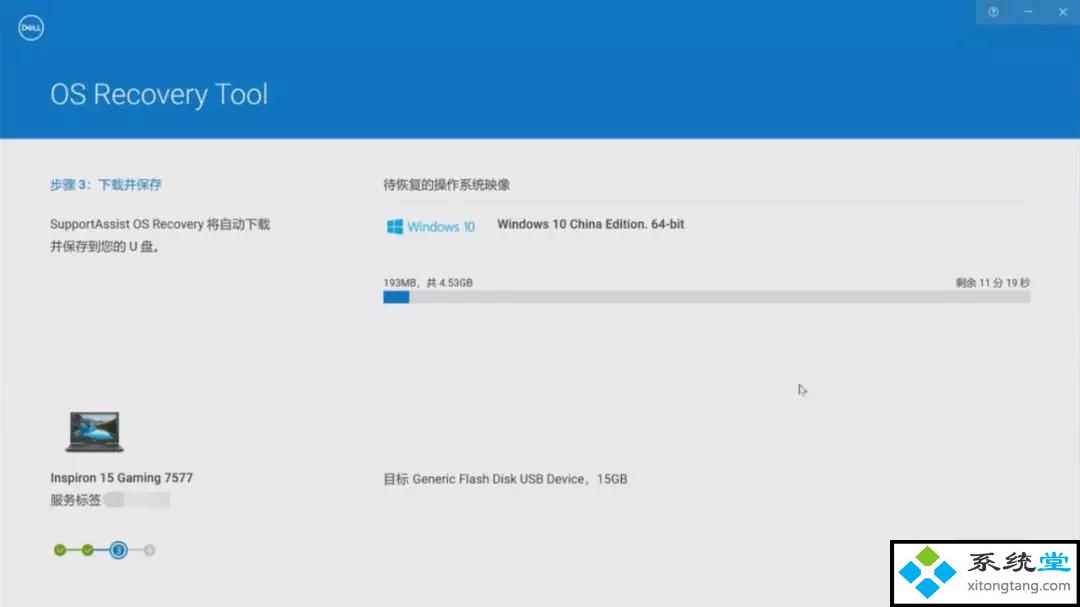Select the second completed step indicator
This screenshot has width=1080, height=607.
coord(87,550)
